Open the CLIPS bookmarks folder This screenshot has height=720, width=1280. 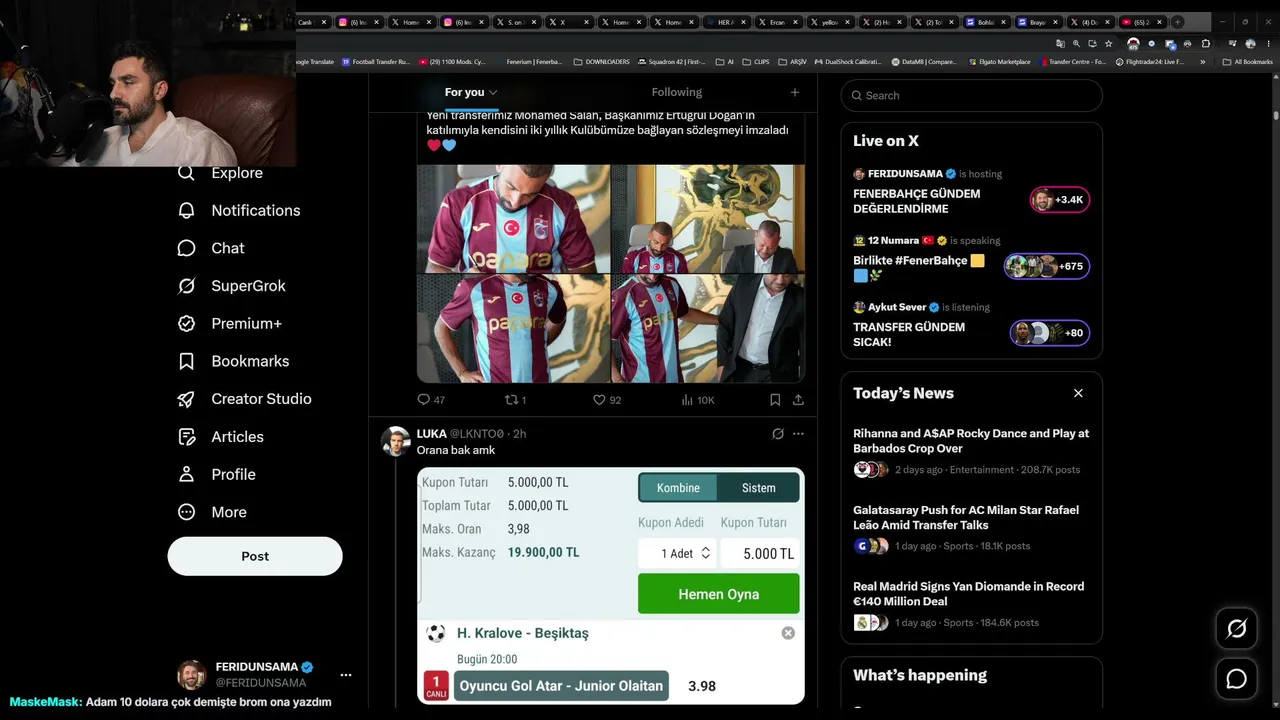[x=756, y=62]
